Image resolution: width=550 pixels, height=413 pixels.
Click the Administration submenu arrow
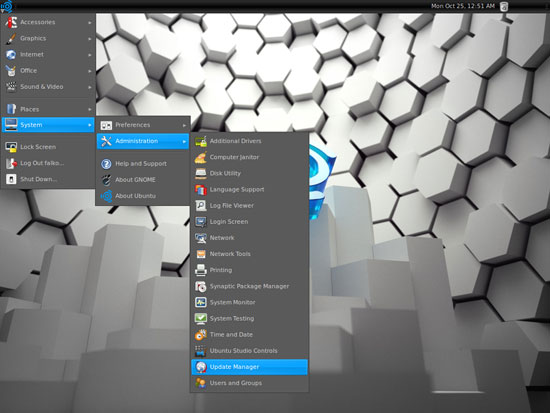pos(184,141)
